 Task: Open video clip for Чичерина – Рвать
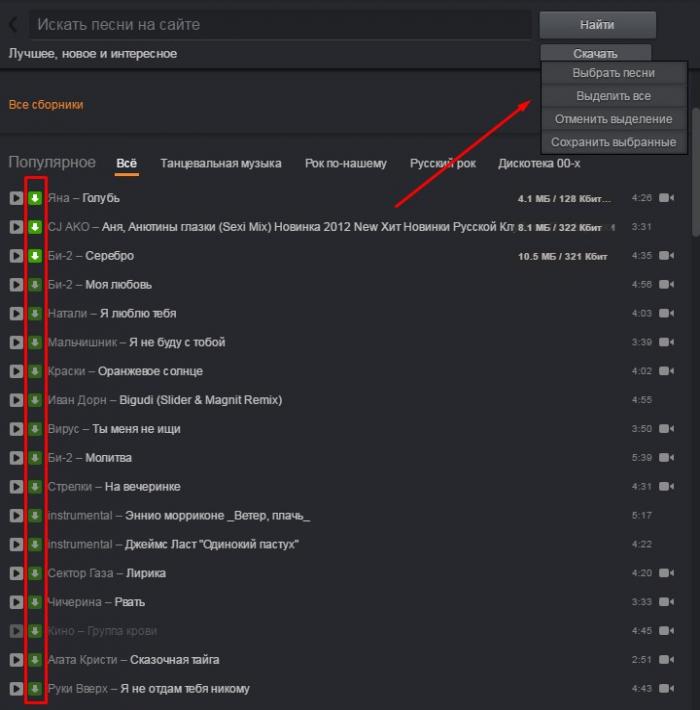point(666,602)
